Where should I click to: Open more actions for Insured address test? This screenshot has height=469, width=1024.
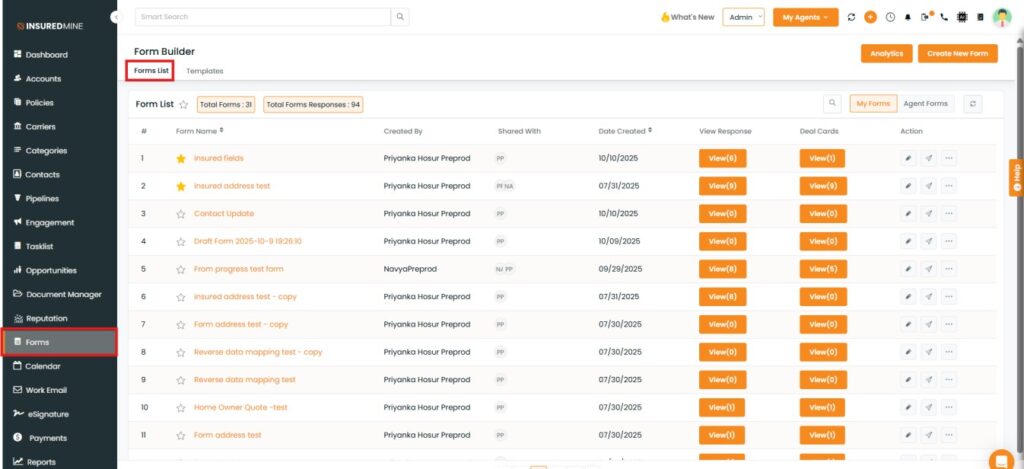click(x=948, y=186)
